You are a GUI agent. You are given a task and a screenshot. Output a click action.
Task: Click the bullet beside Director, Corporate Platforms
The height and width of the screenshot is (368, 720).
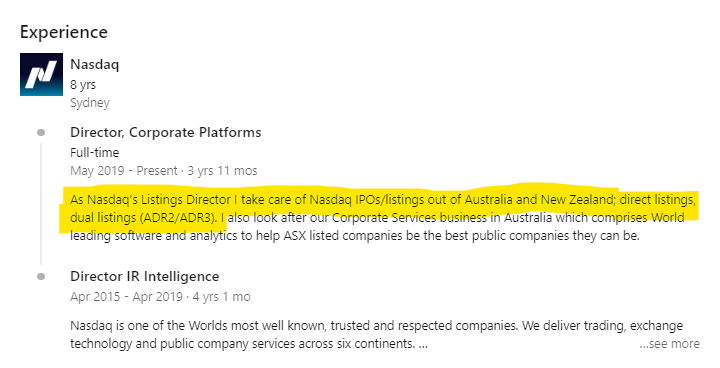pyautogui.click(x=41, y=133)
